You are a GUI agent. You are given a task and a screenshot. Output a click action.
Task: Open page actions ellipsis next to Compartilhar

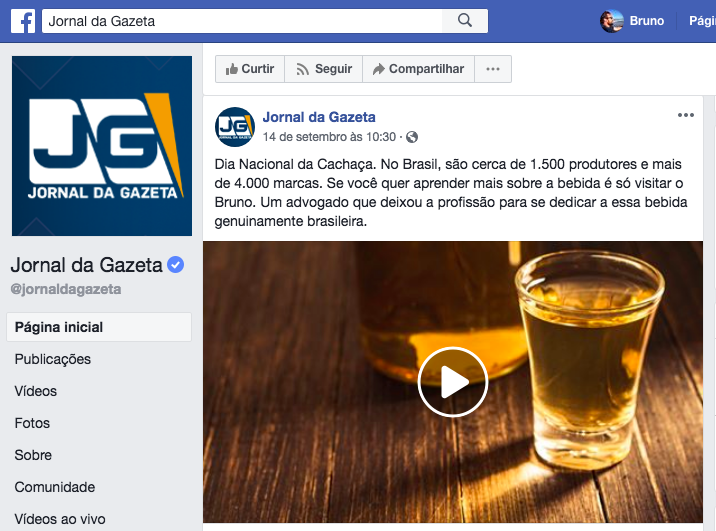[493, 69]
